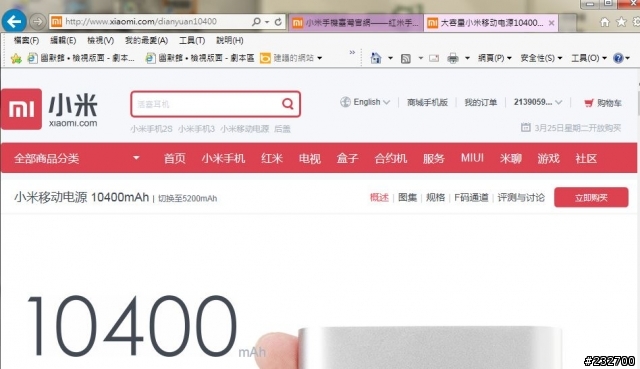
Task: Open MIUI in navigation bar
Action: (x=472, y=158)
